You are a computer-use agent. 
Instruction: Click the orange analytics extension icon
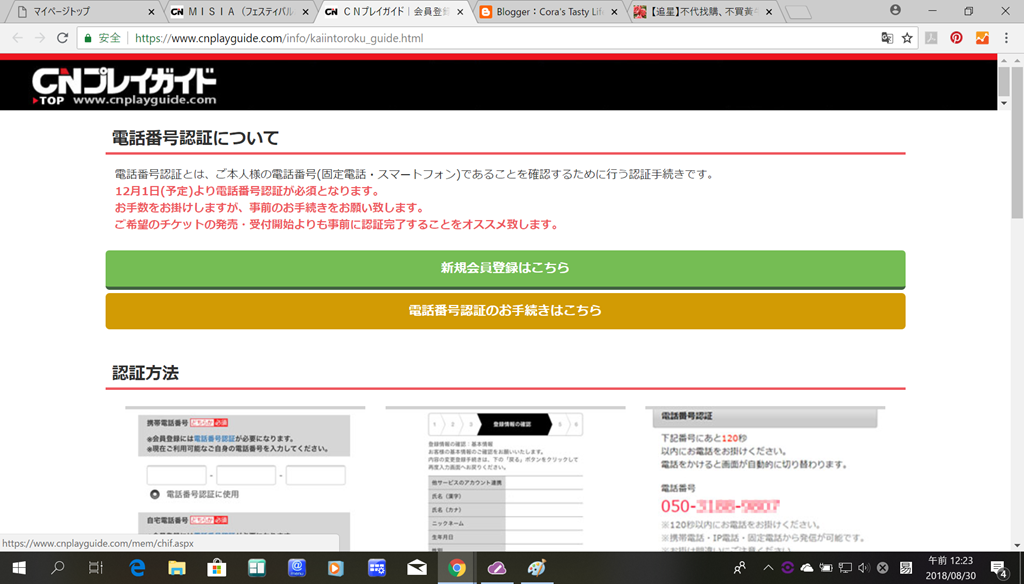coord(982,38)
